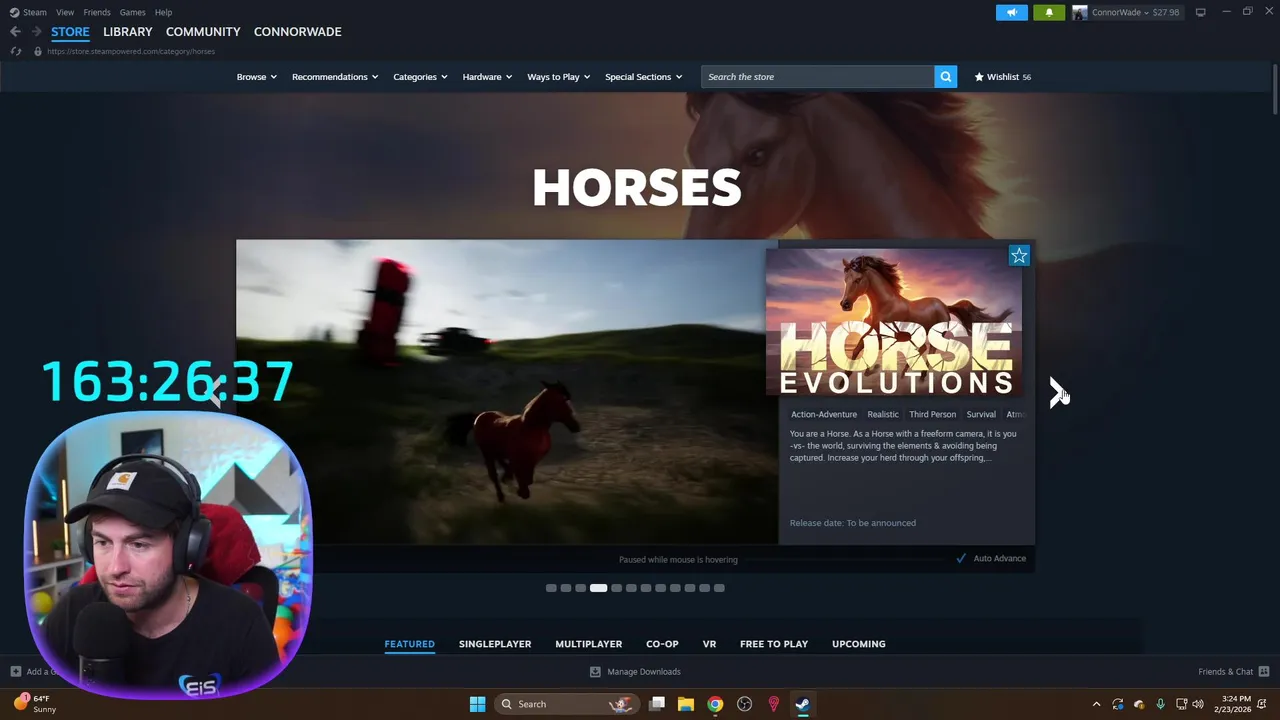Open the Horse Evolutions capsule image
This screenshot has width=1280, height=720.
pos(894,322)
